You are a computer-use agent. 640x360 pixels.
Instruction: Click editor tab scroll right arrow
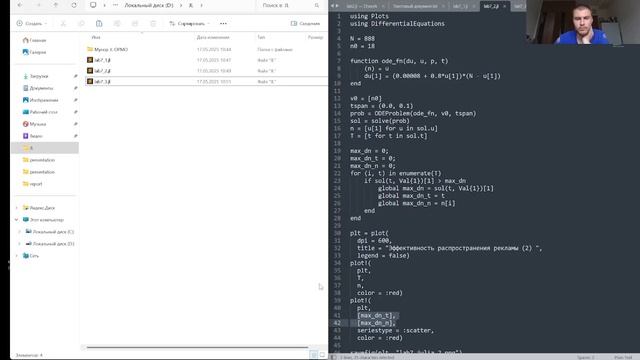pos(337,6)
